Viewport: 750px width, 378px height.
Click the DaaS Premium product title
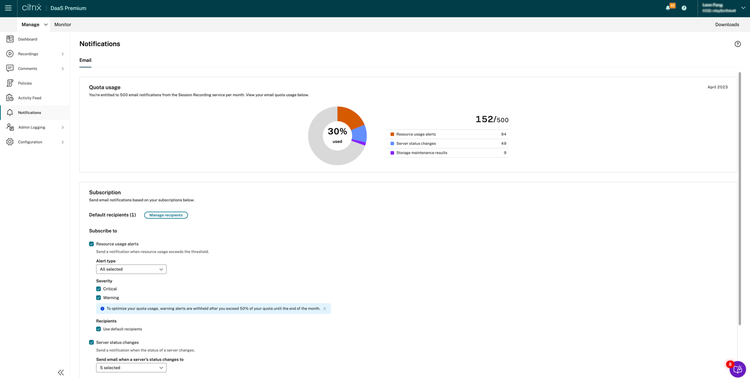click(68, 8)
